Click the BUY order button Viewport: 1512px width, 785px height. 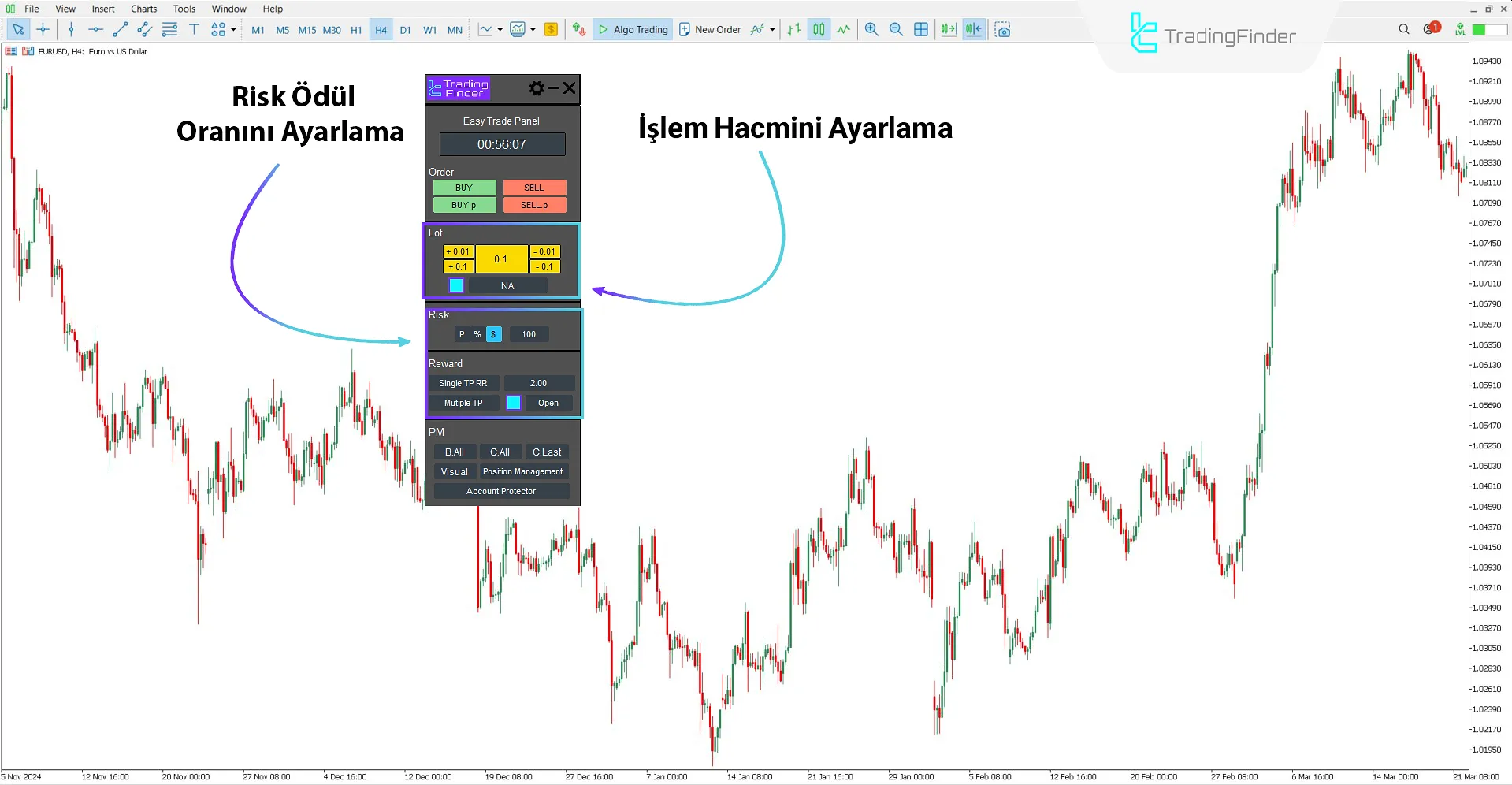[x=463, y=188]
